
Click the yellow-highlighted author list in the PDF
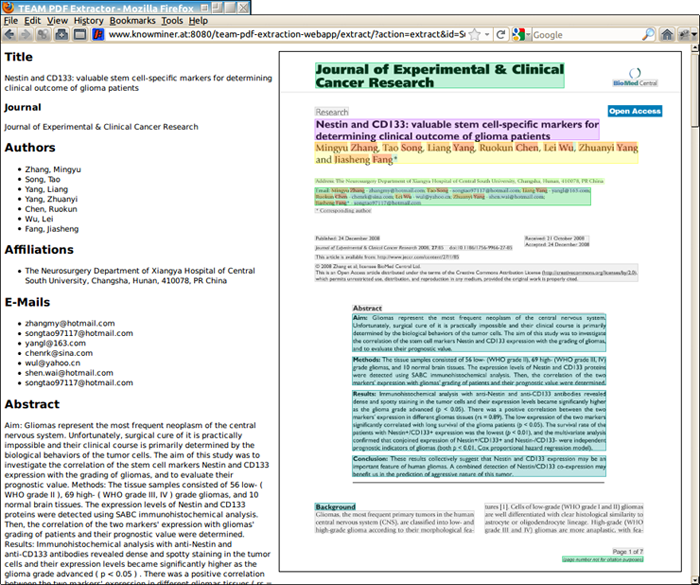pyautogui.click(x=477, y=153)
